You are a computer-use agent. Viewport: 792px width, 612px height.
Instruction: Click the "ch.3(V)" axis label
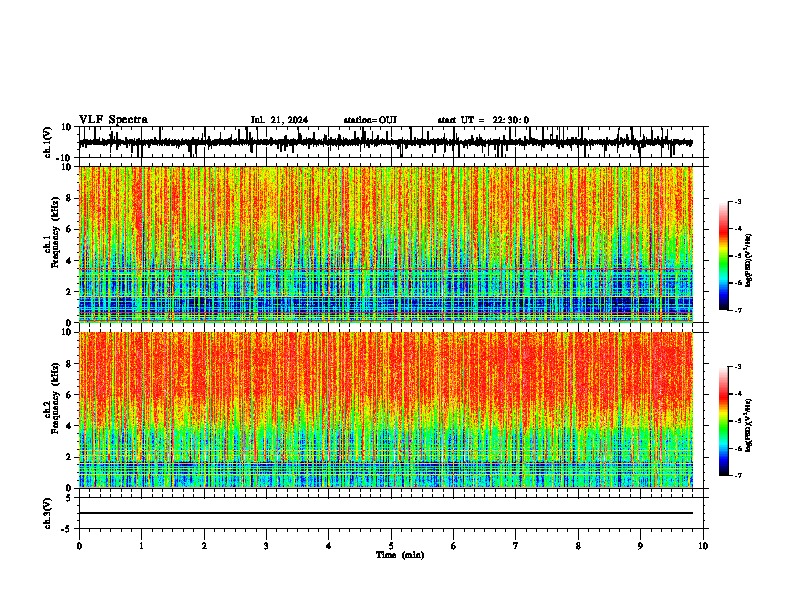pos(48,513)
